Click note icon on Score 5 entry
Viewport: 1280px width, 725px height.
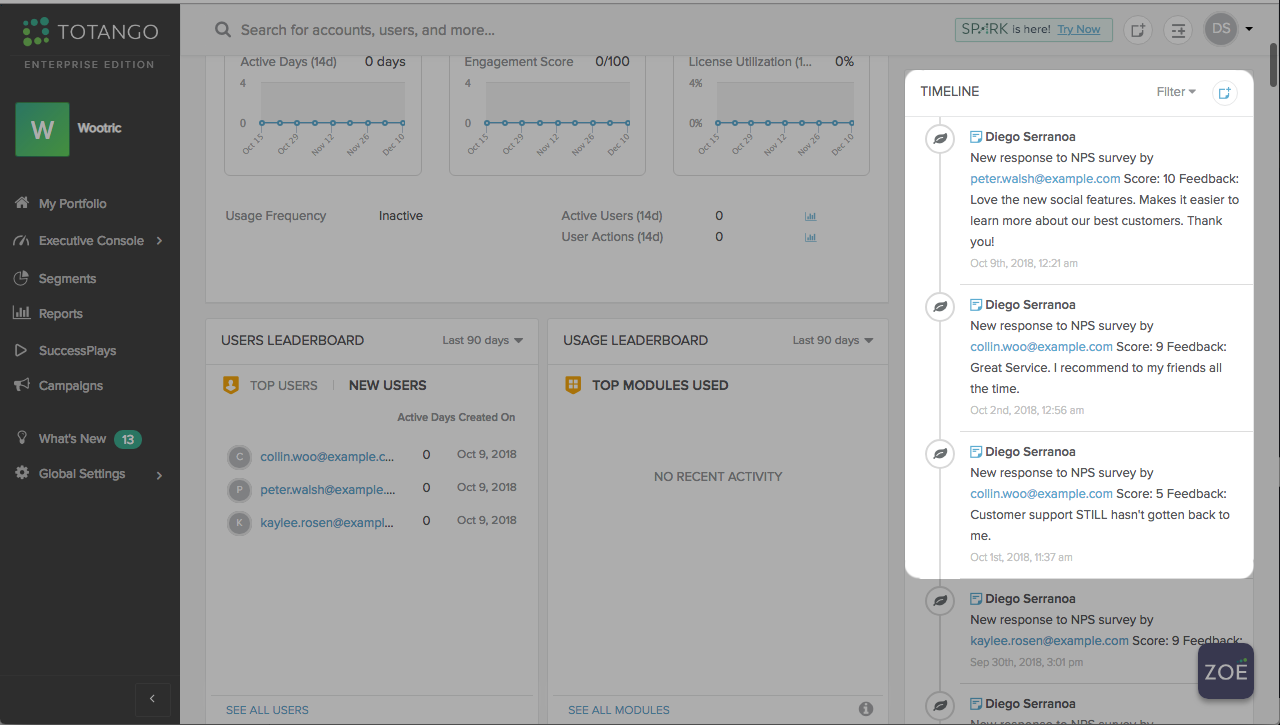click(976, 452)
